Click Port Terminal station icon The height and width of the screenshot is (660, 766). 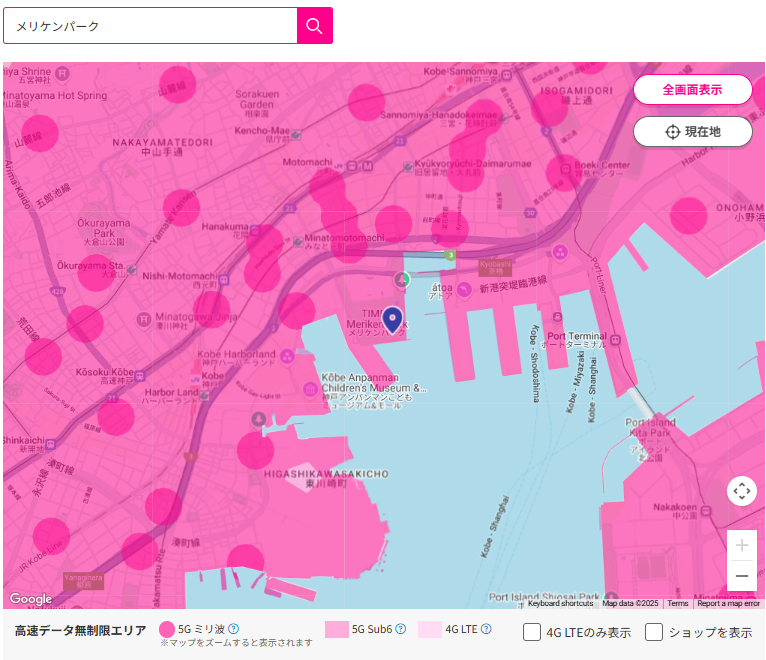coord(616,340)
